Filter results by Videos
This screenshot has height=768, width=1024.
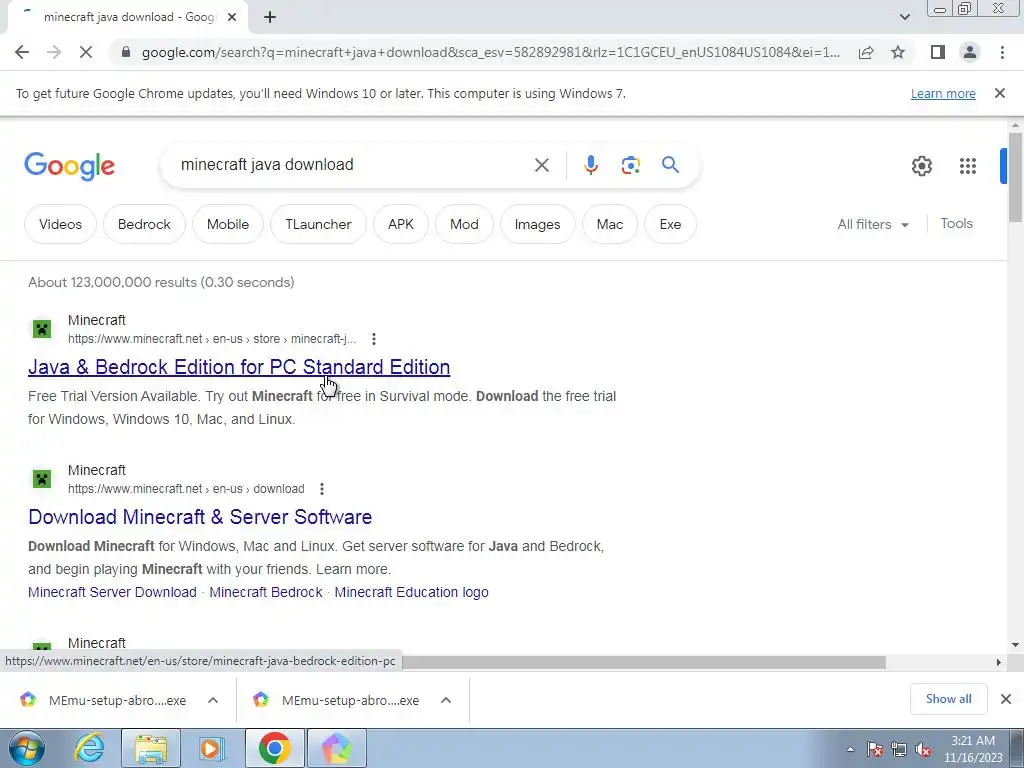[x=60, y=224]
